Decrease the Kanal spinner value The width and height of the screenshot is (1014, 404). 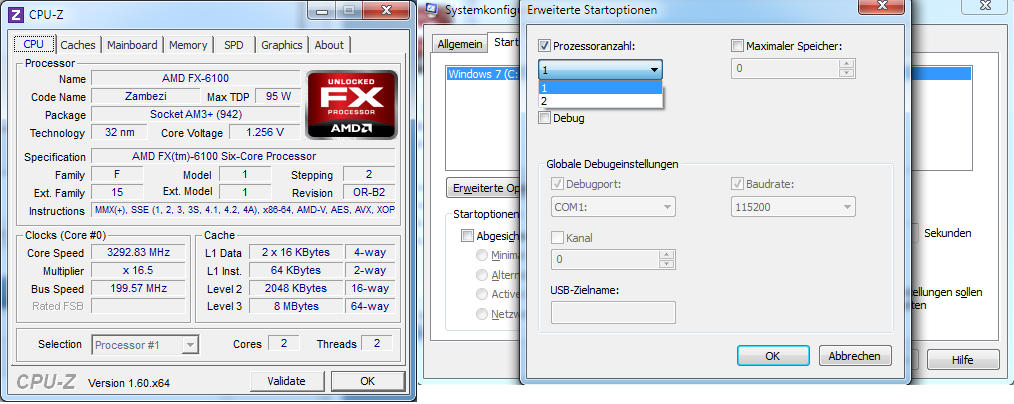pyautogui.click(x=667, y=264)
